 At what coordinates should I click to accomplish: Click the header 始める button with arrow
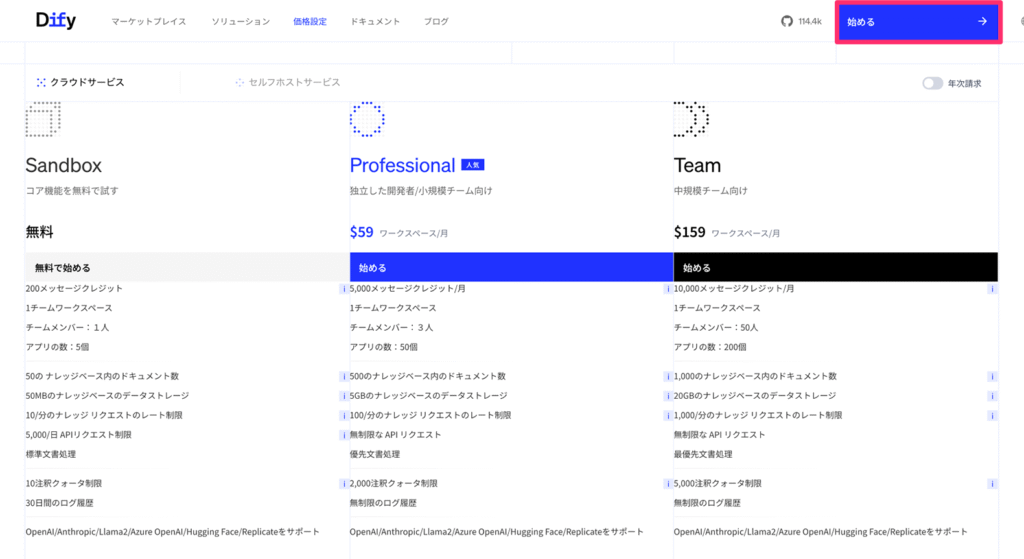[918, 22]
